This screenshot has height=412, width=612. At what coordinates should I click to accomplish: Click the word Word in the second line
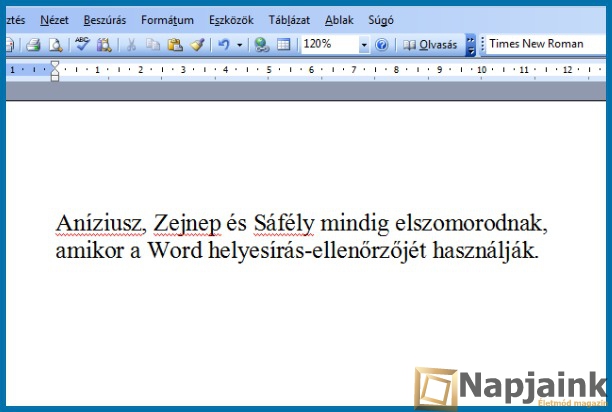[175, 250]
